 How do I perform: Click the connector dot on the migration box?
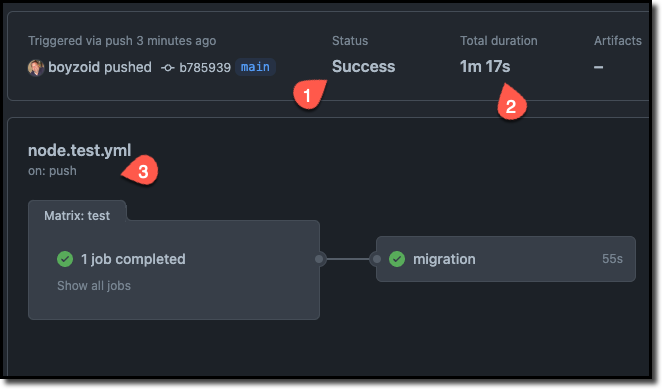[x=377, y=259]
